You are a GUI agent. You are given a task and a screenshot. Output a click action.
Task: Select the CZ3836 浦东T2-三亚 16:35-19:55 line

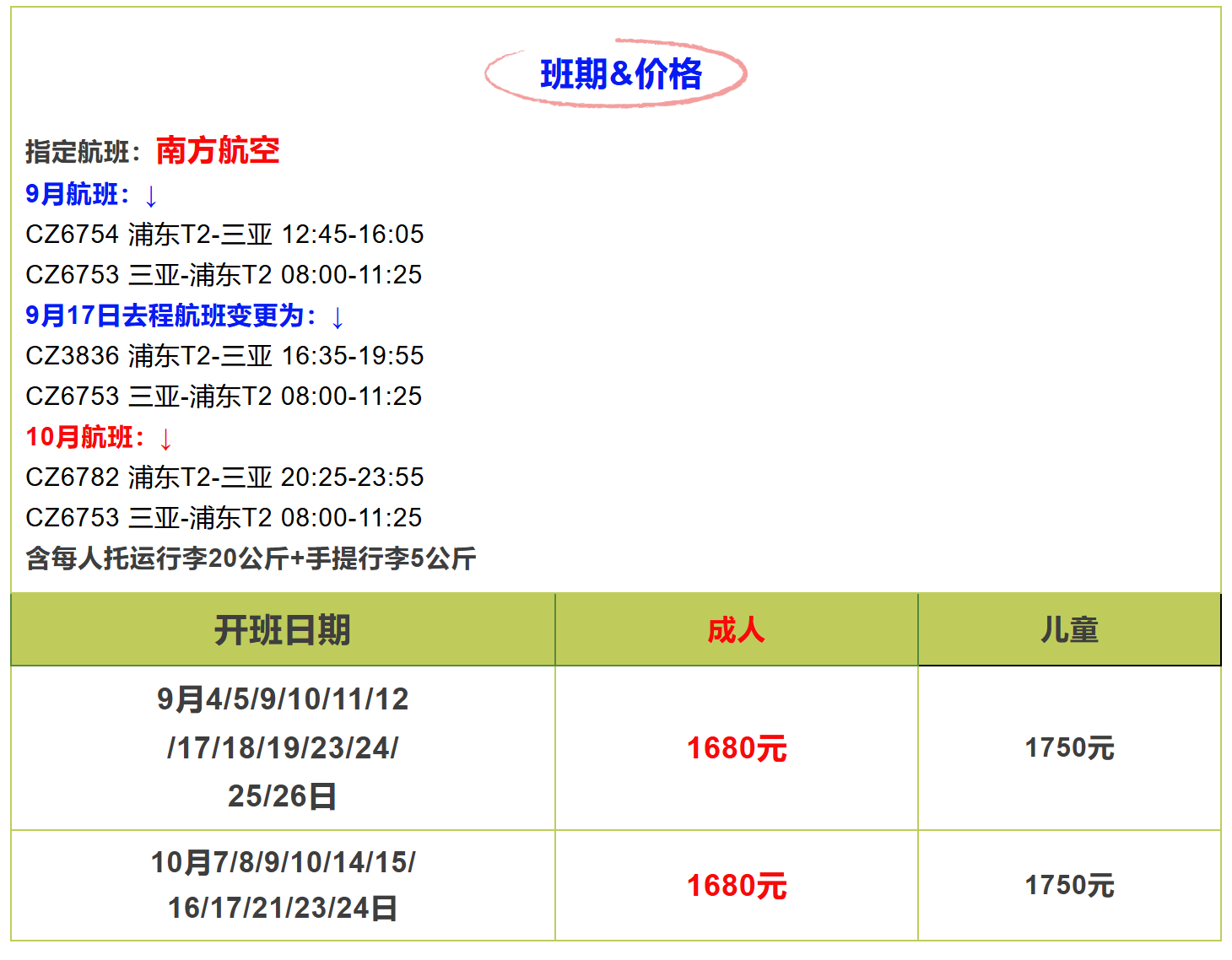pyautogui.click(x=224, y=355)
